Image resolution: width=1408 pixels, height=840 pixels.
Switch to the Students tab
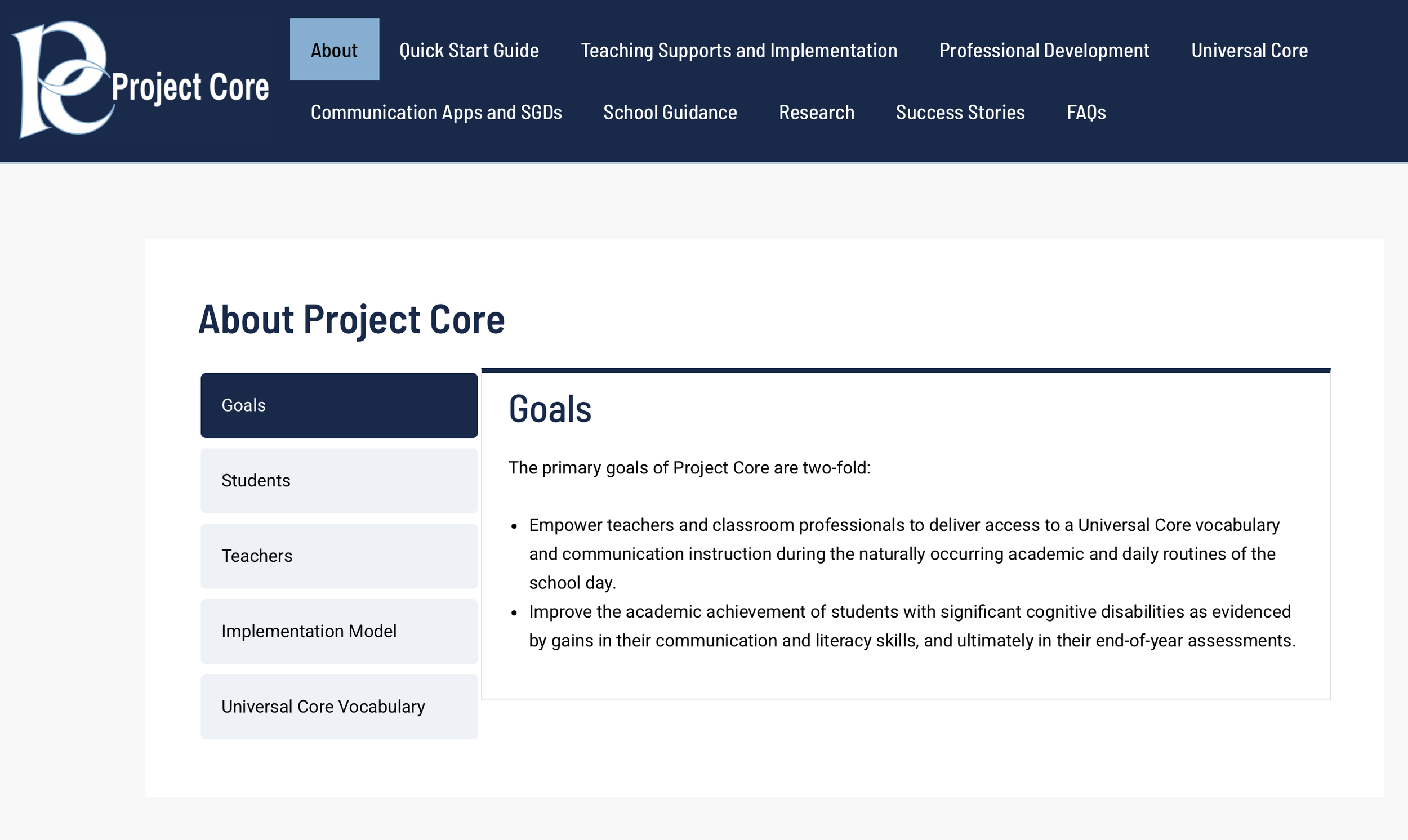pyautogui.click(x=338, y=481)
